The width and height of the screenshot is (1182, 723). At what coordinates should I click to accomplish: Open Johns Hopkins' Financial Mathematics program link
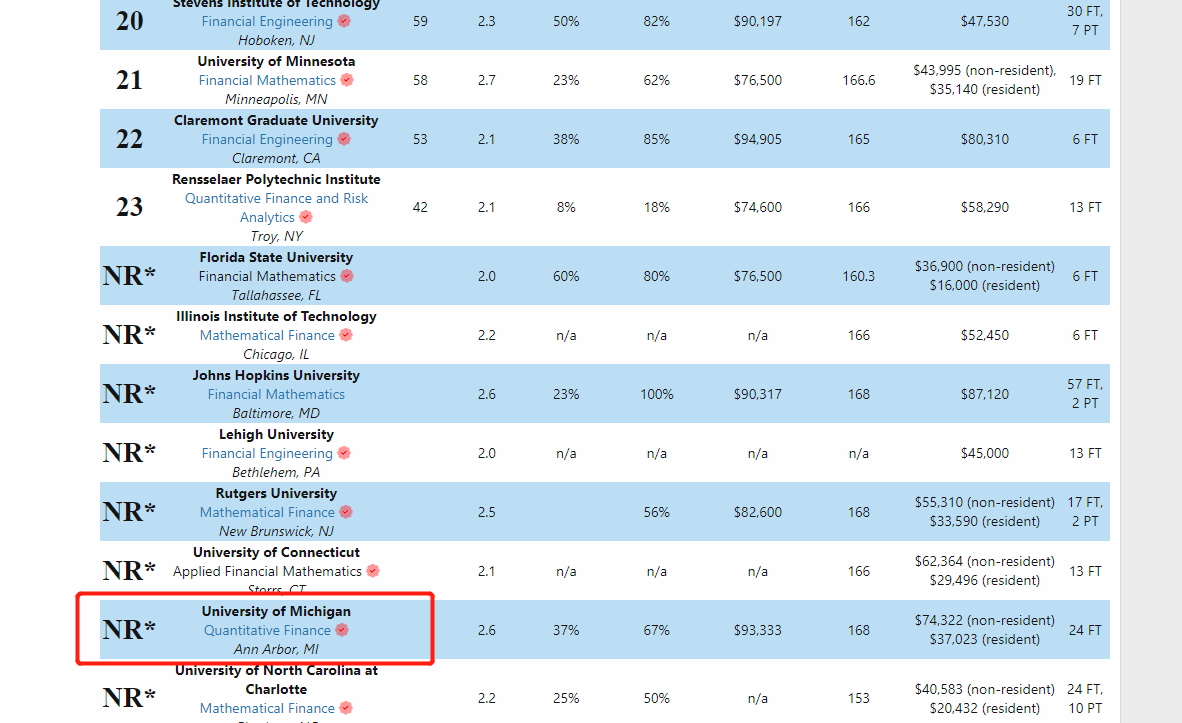(x=276, y=394)
